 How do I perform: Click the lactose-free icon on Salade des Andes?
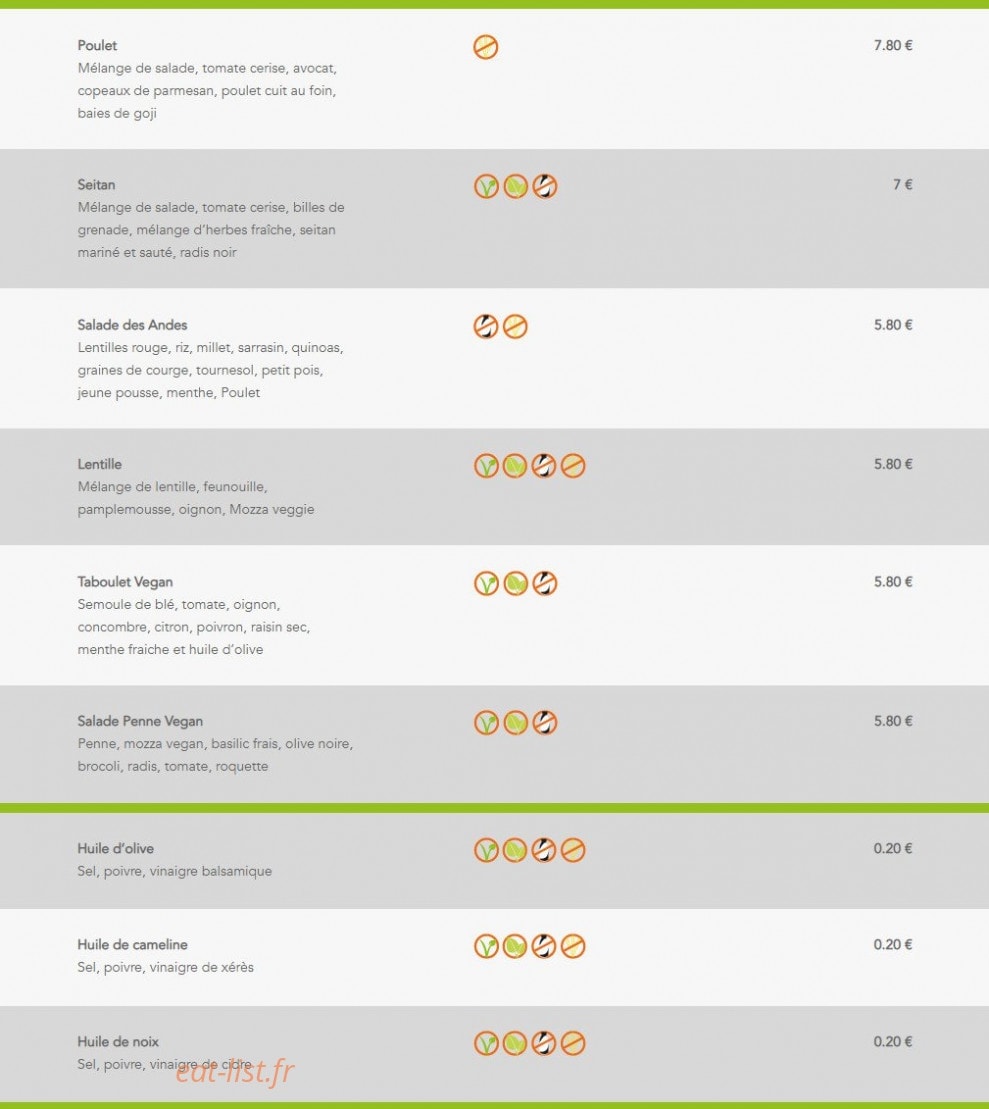(x=486, y=326)
